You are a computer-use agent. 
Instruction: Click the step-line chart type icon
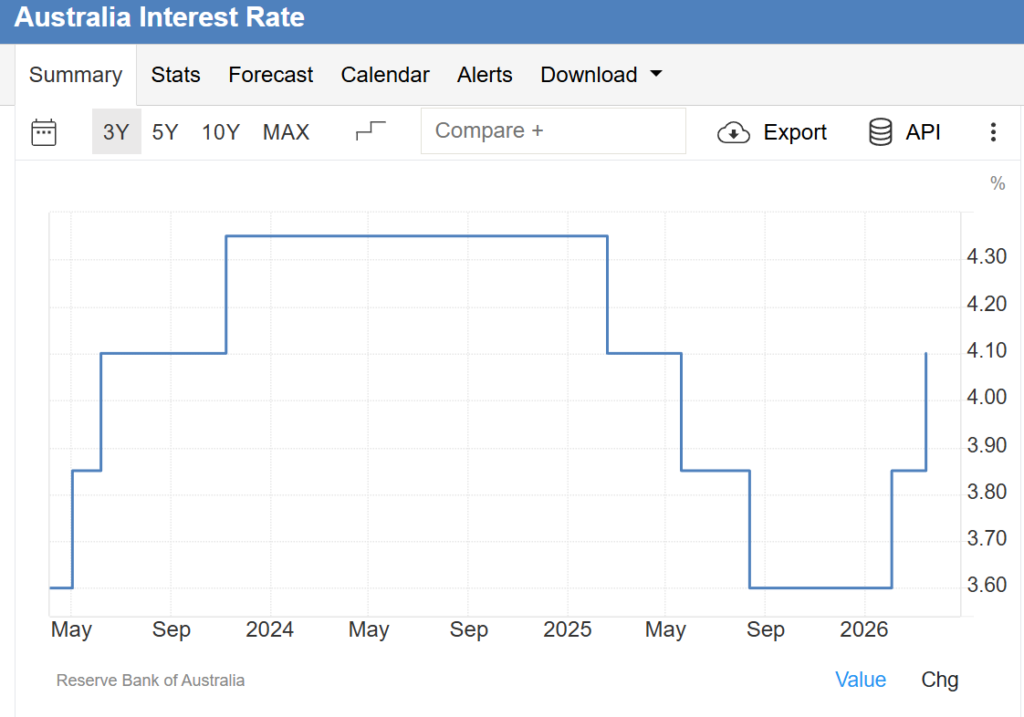coord(371,132)
